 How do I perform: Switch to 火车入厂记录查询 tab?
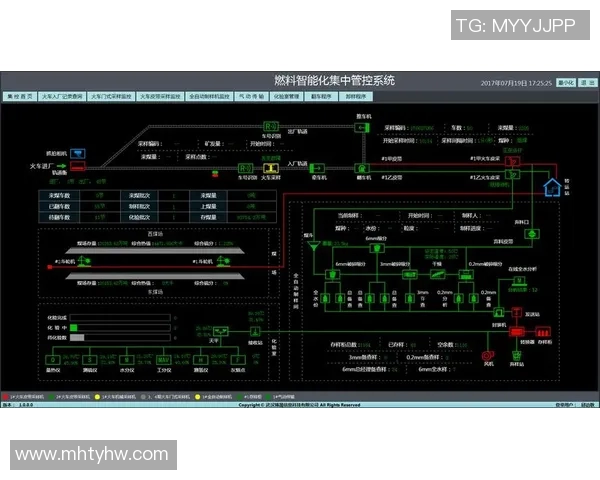pyautogui.click(x=62, y=97)
